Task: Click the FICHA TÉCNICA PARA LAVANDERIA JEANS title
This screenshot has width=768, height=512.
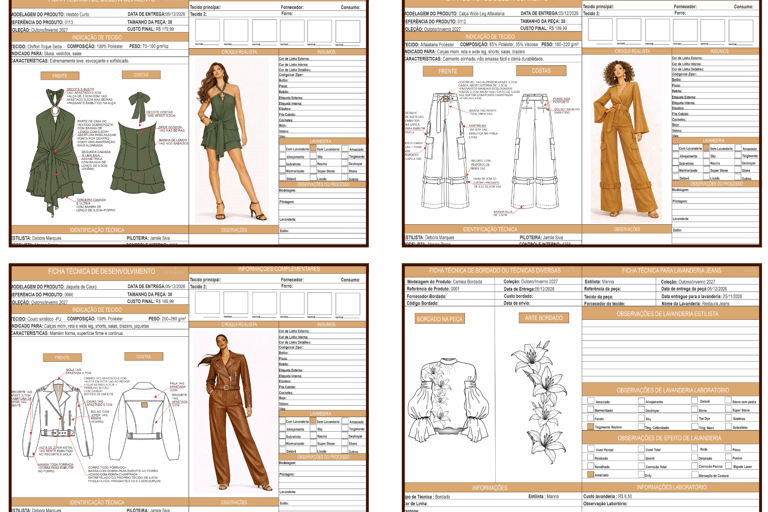Action: click(671, 270)
